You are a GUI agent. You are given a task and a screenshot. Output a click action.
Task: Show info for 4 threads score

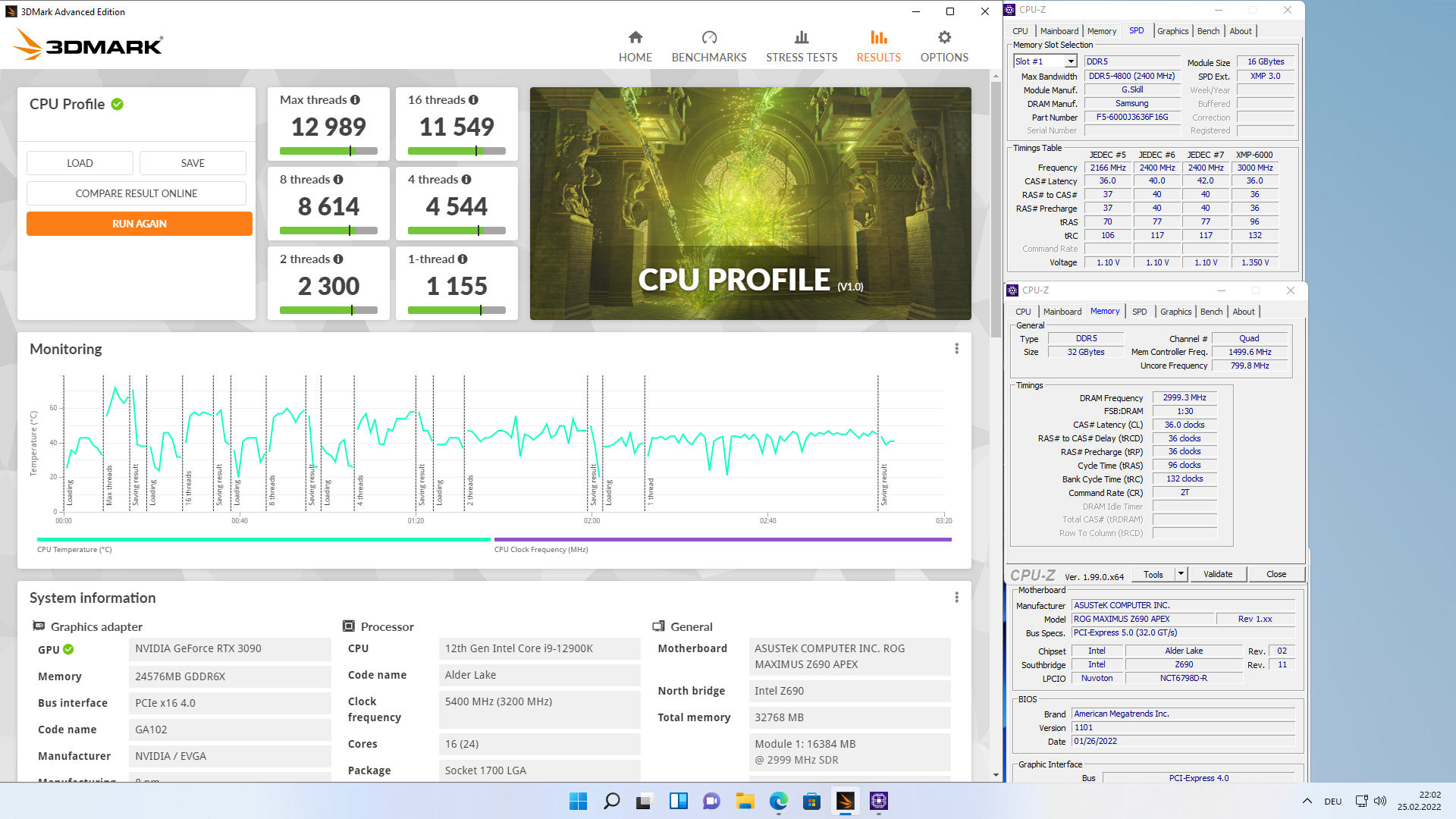click(x=466, y=180)
